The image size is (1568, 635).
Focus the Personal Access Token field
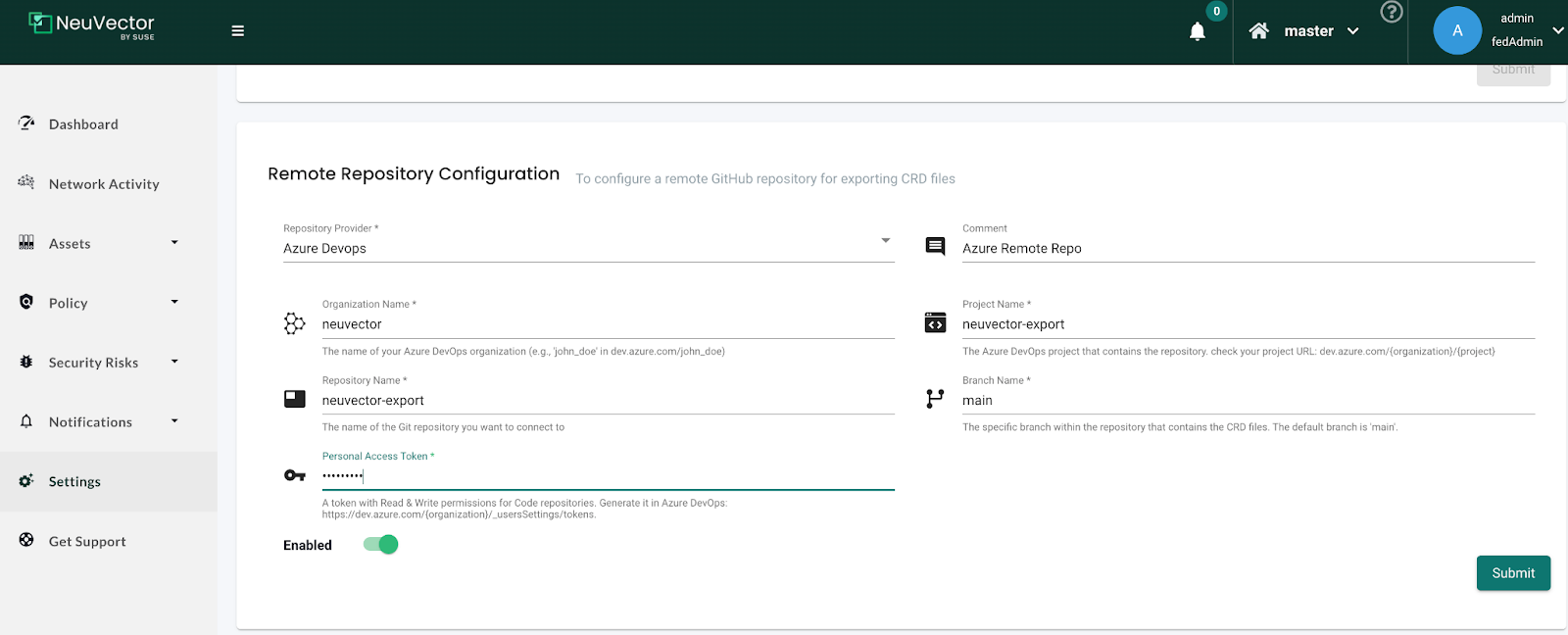(x=608, y=476)
